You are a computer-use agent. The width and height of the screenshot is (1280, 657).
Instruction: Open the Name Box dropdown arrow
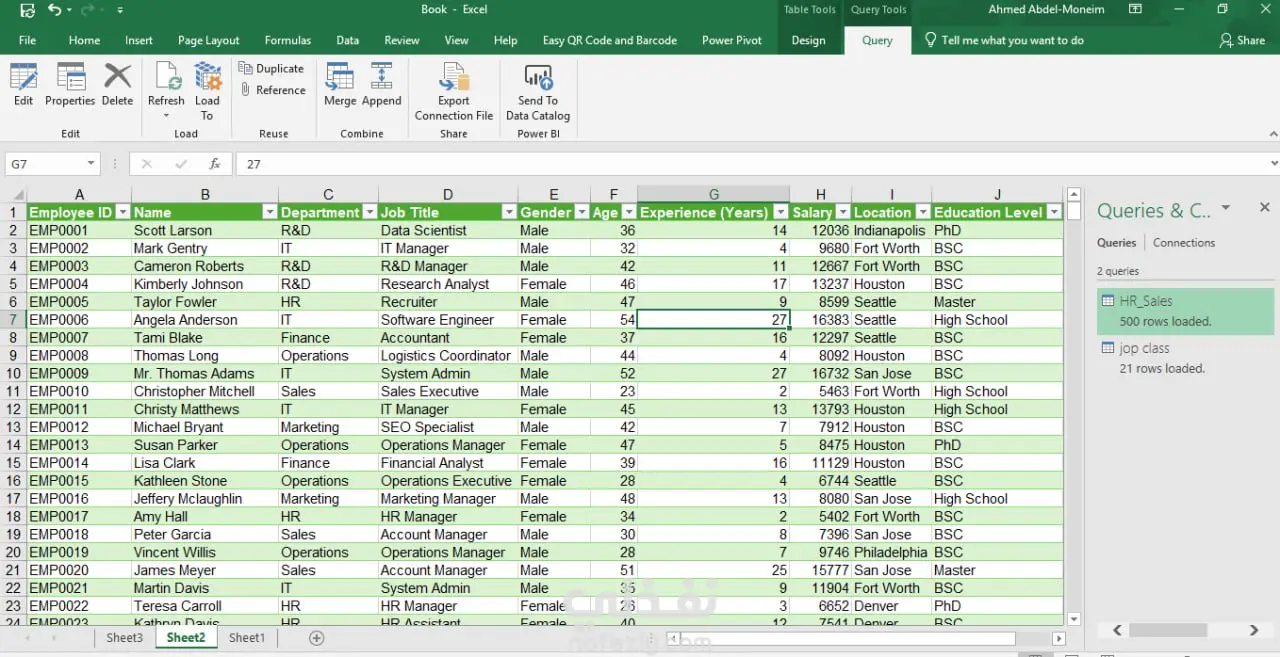91,164
